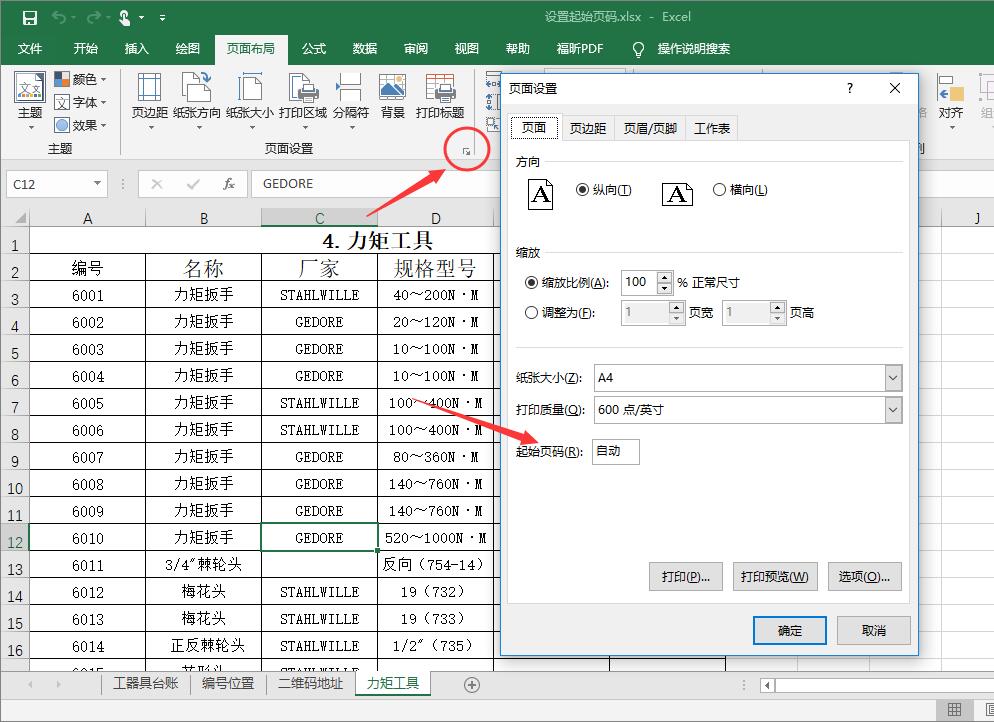Switch to the 页眉/页脚 dialog tab
994x722 pixels.
651,128
